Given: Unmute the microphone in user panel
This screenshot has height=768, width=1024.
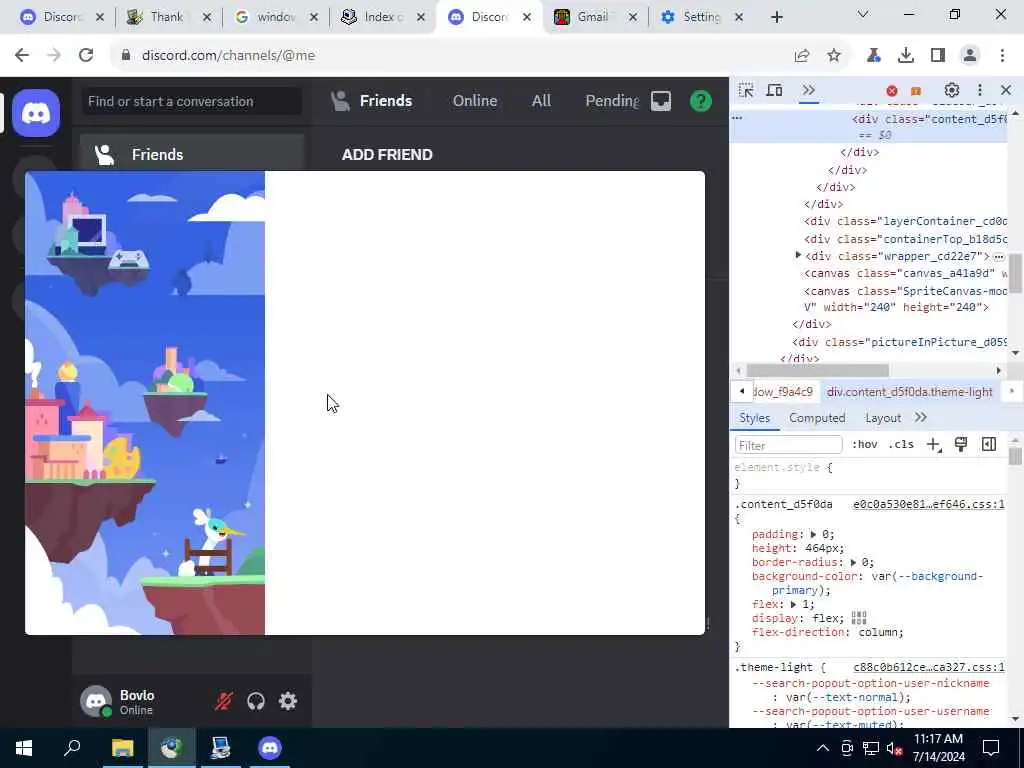Looking at the screenshot, I should click(224, 701).
